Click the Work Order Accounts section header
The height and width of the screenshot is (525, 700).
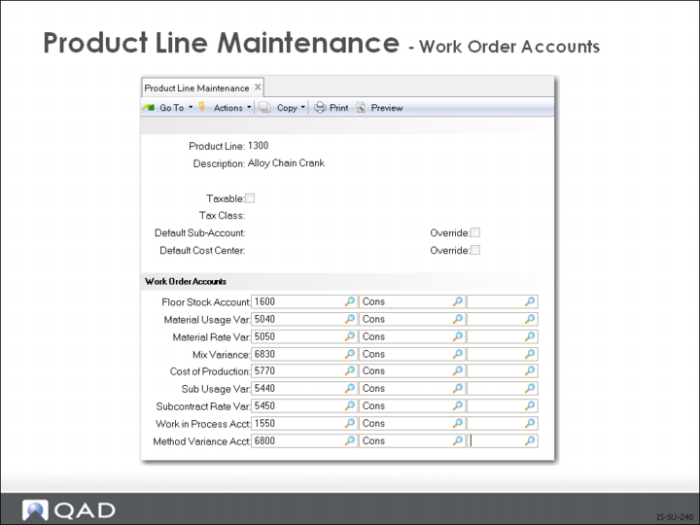point(186,281)
